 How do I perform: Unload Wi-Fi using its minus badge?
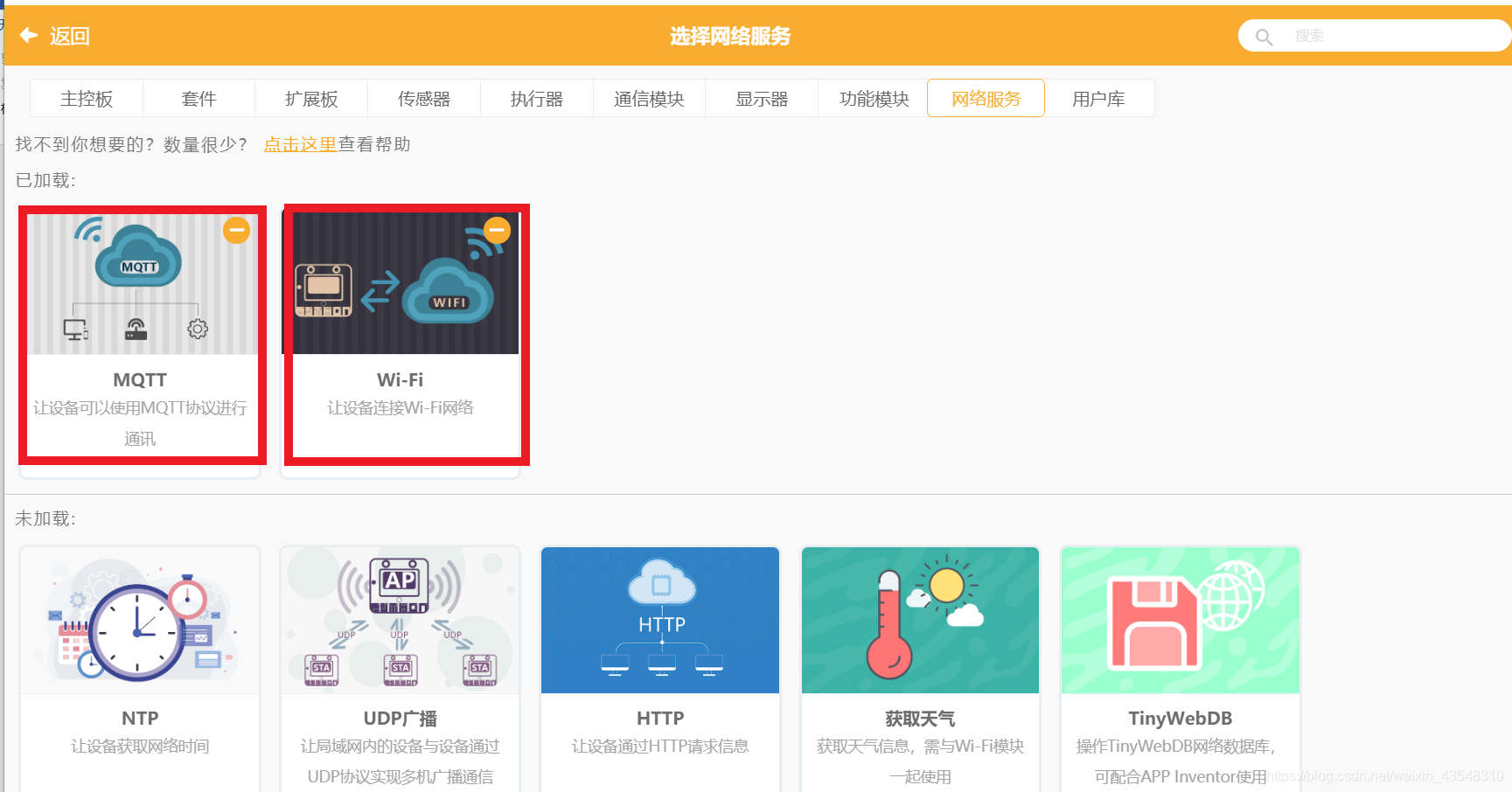click(x=497, y=230)
